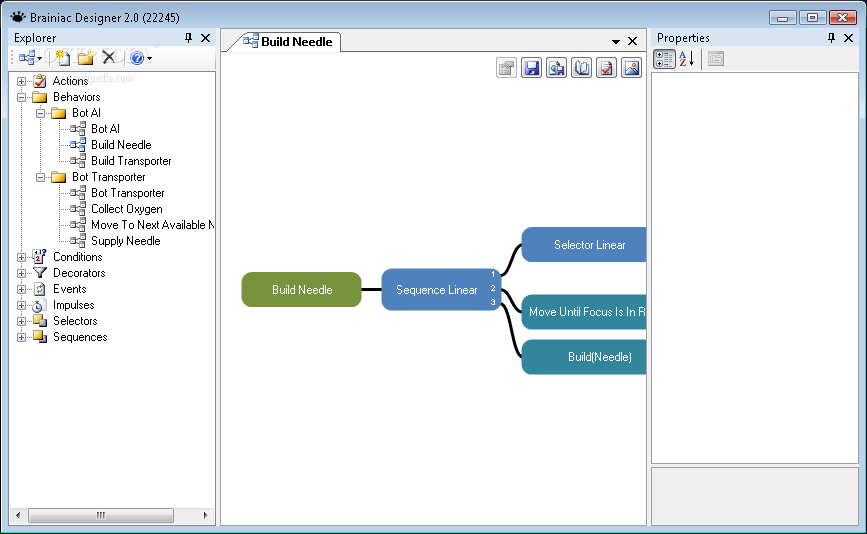Click the behavior tree icon in Explorer toolbar
The width and height of the screenshot is (867, 534).
(x=27, y=57)
